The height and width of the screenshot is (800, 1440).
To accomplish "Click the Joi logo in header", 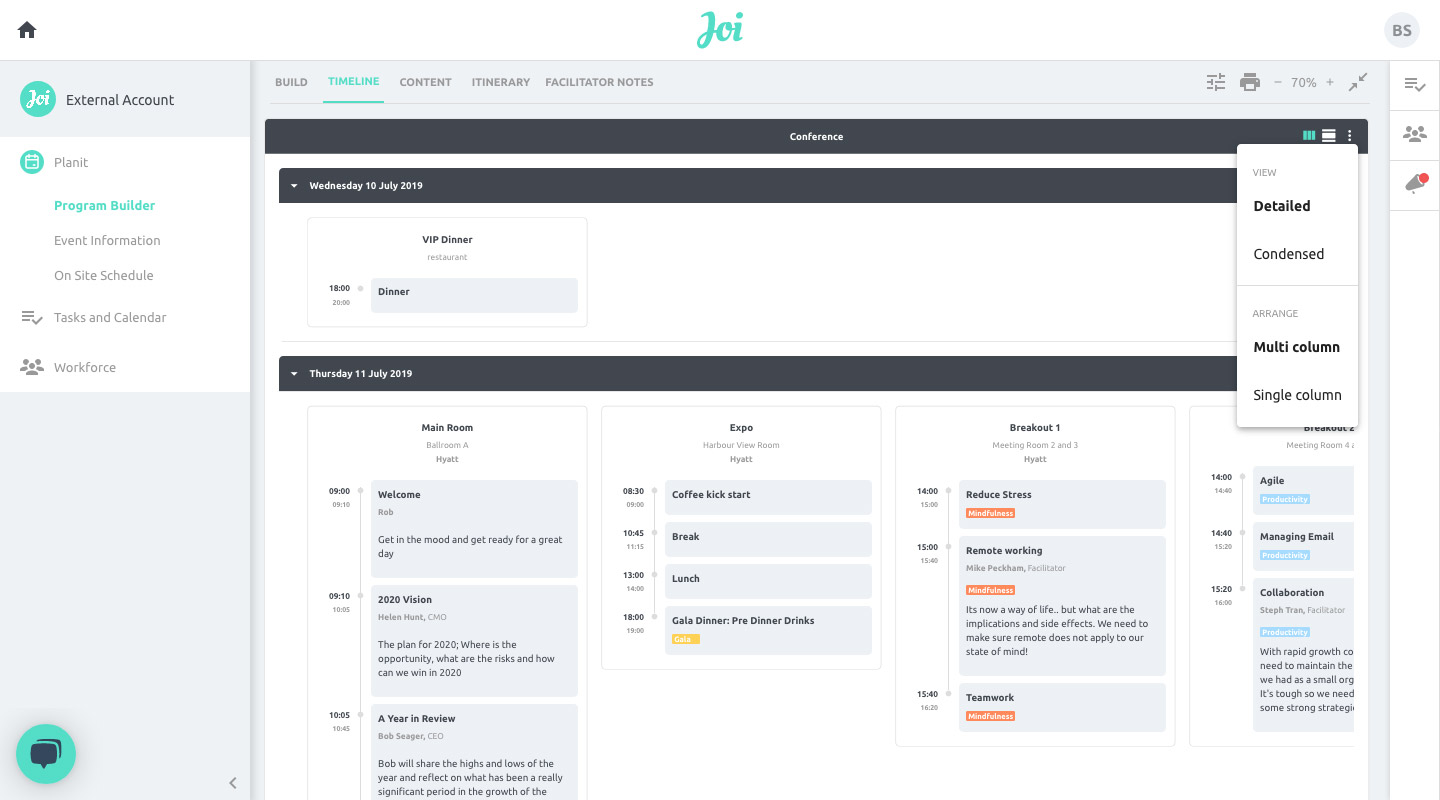I will coord(720,30).
